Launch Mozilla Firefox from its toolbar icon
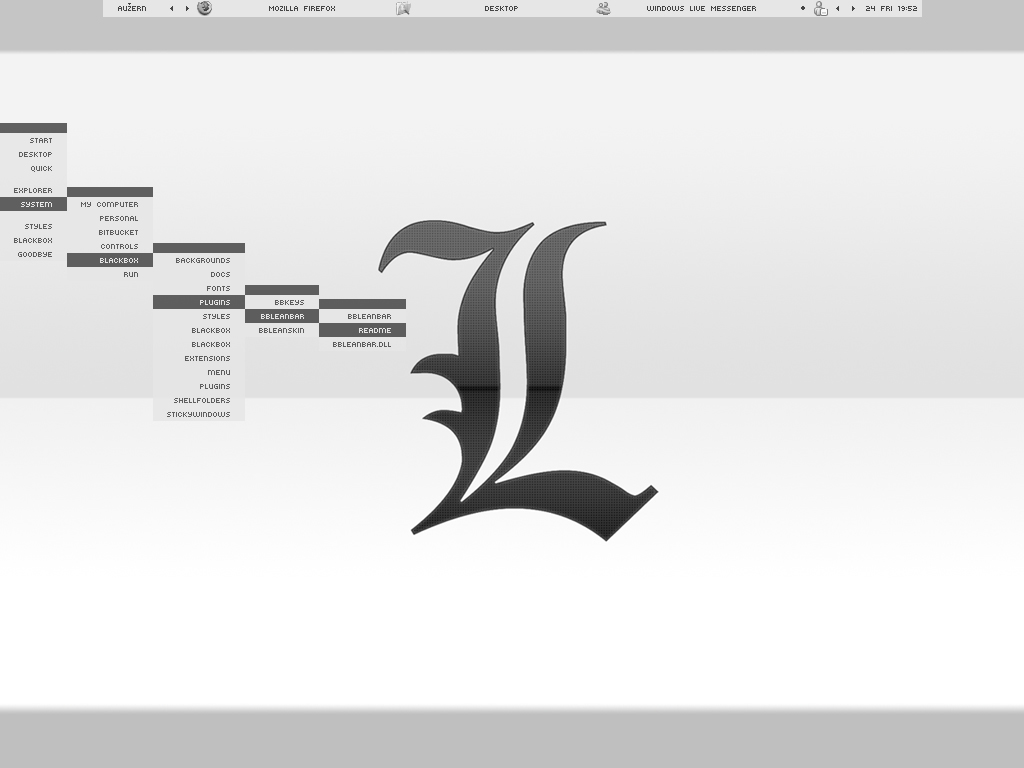 [x=204, y=8]
